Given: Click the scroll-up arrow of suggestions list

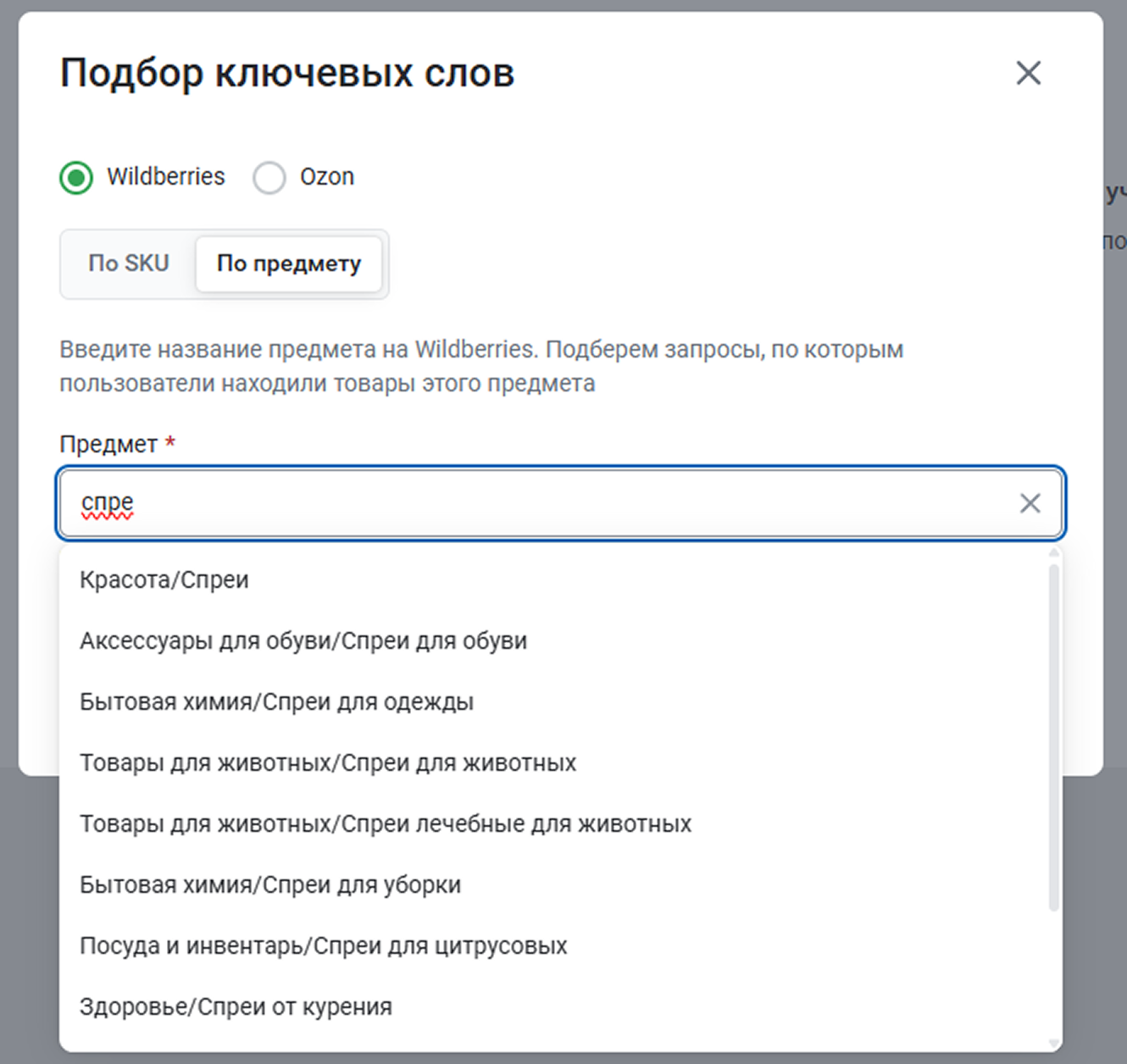Looking at the screenshot, I should 1054,554.
